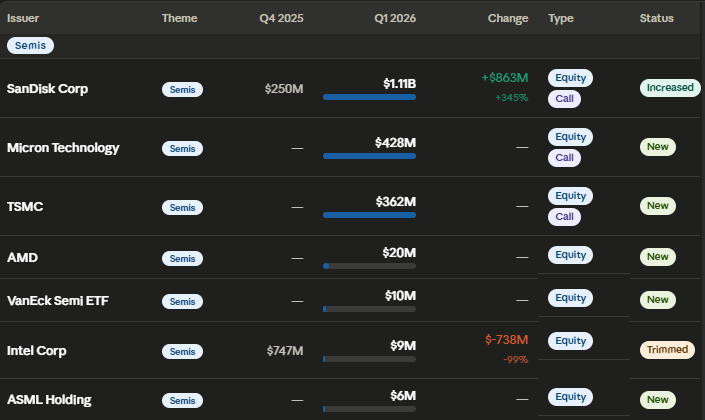Click the Call type tag for SanDisk Corp
The height and width of the screenshot is (420, 705).
coord(564,98)
